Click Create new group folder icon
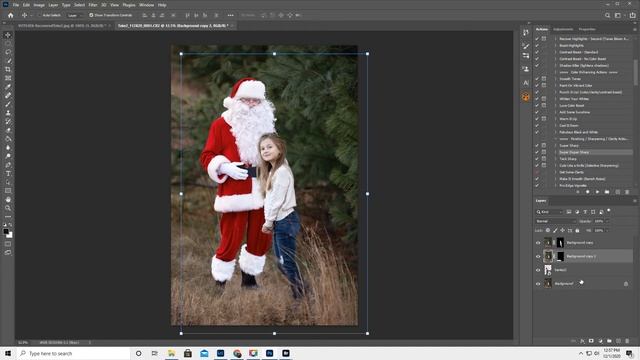Viewport: 640px width, 360px height. pos(609,341)
